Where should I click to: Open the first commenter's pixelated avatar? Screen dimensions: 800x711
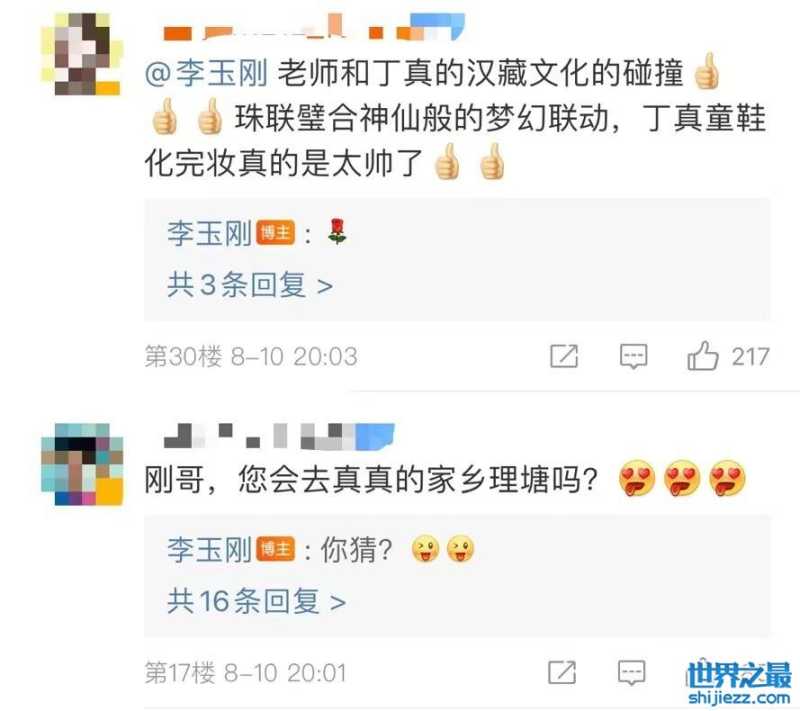[x=82, y=54]
